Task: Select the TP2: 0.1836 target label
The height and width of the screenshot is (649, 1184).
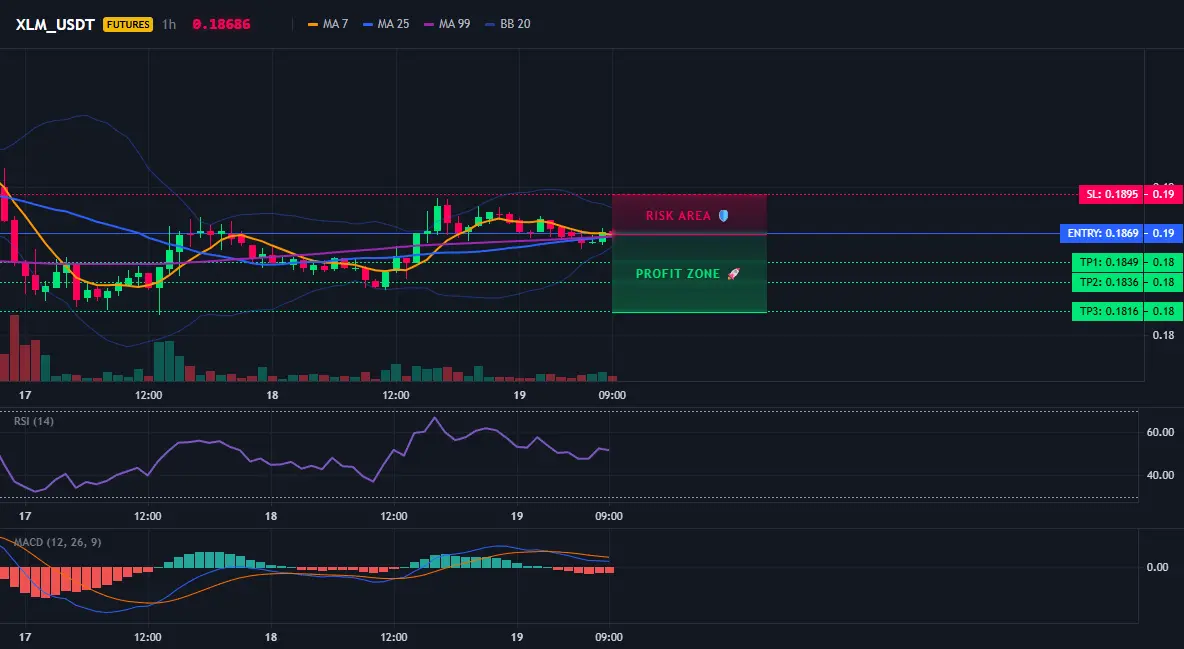Action: pos(1108,282)
